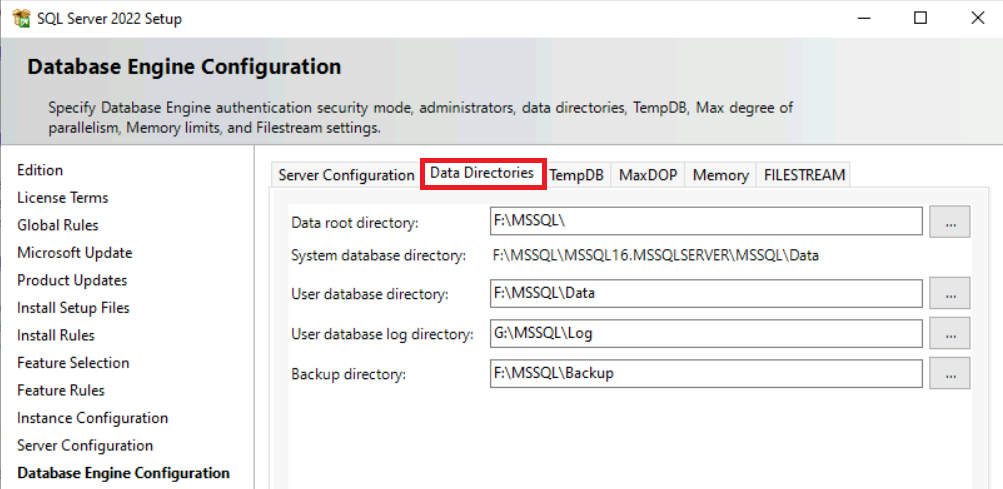Viewport: 1003px width, 489px height.
Task: Click the System database directory path text
Action: click(x=656, y=257)
